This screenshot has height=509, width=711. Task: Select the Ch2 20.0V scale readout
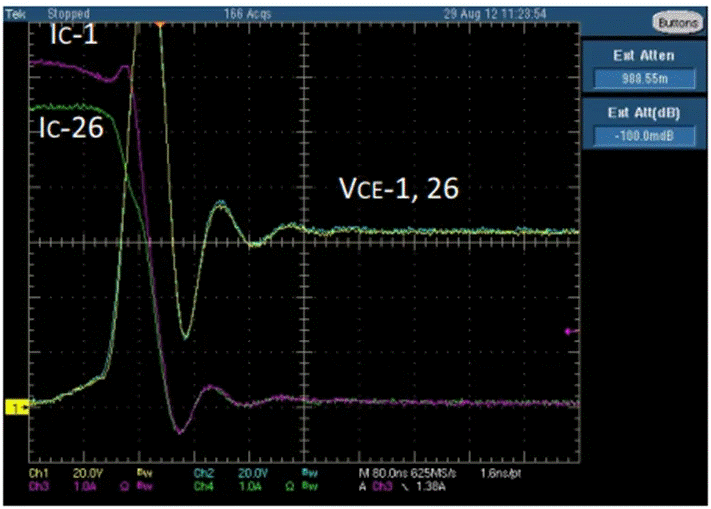(253, 474)
